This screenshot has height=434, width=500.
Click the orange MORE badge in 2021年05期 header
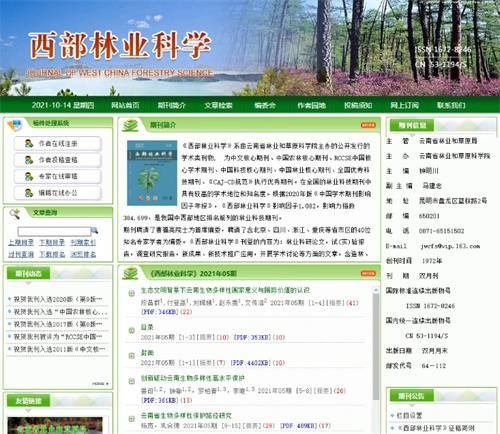[368, 273]
